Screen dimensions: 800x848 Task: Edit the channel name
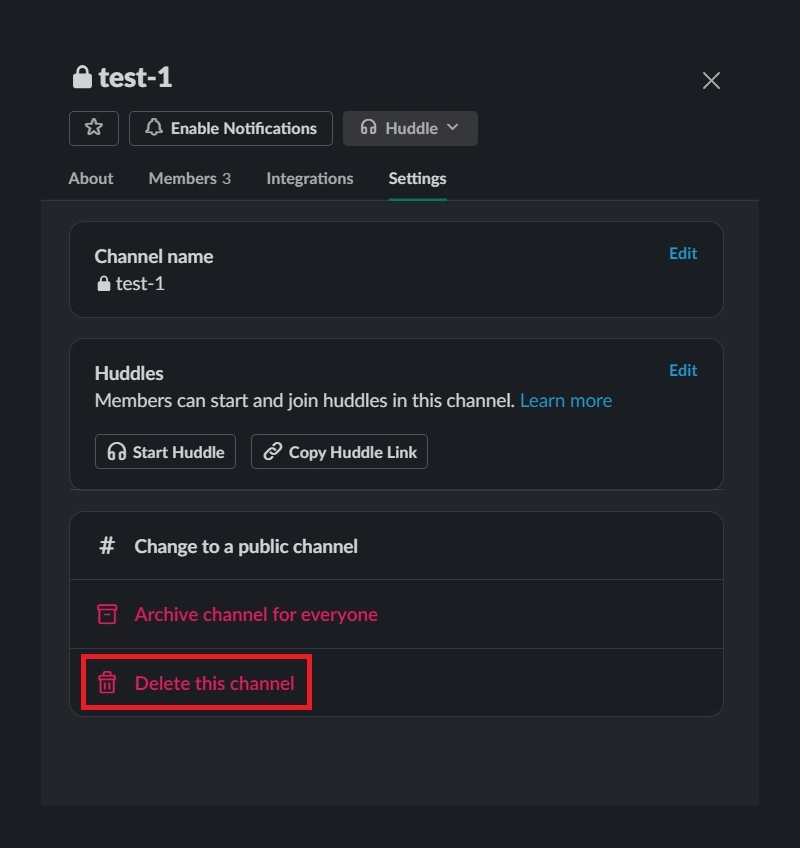(683, 254)
